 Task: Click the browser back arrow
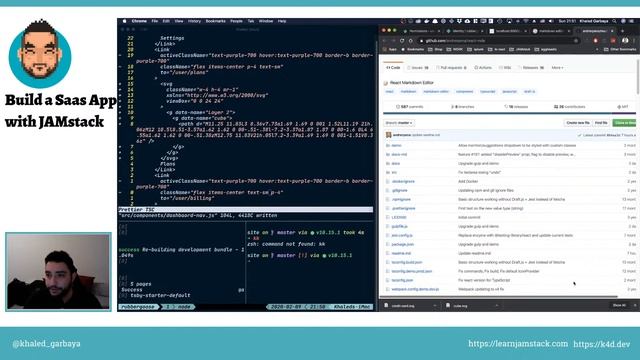(384, 41)
